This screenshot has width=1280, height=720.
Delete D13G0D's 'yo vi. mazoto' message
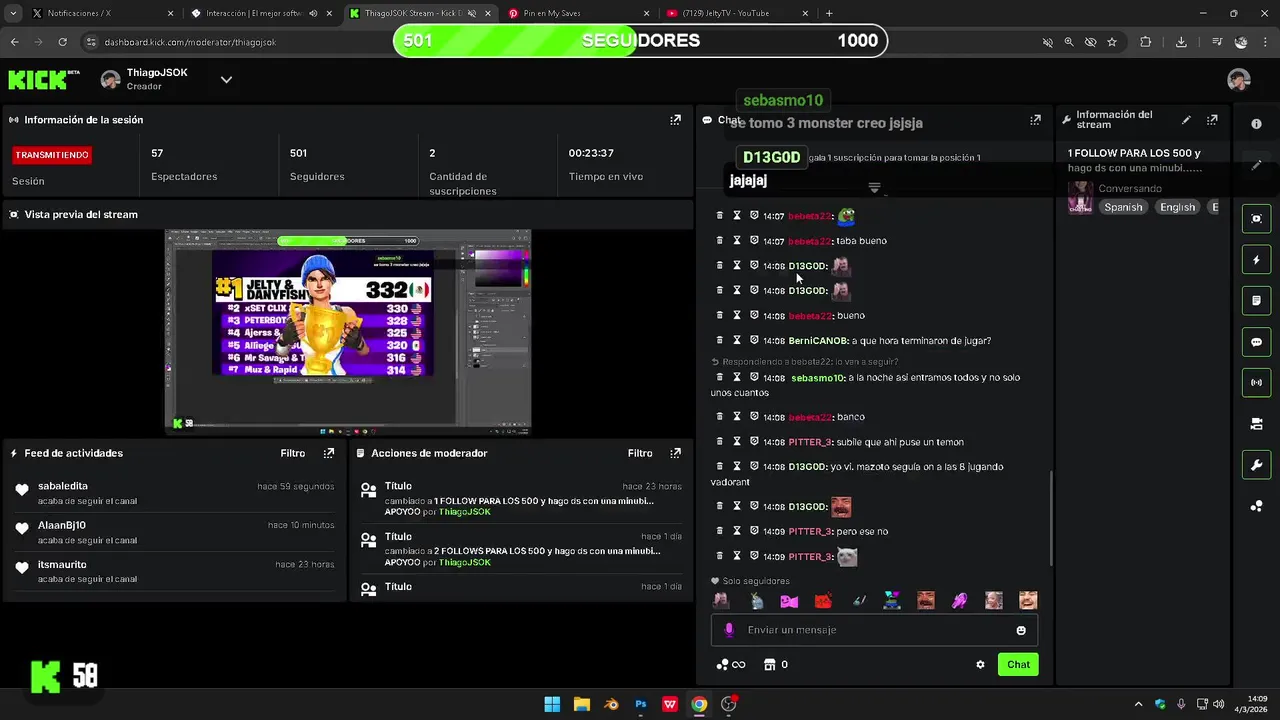click(x=719, y=466)
